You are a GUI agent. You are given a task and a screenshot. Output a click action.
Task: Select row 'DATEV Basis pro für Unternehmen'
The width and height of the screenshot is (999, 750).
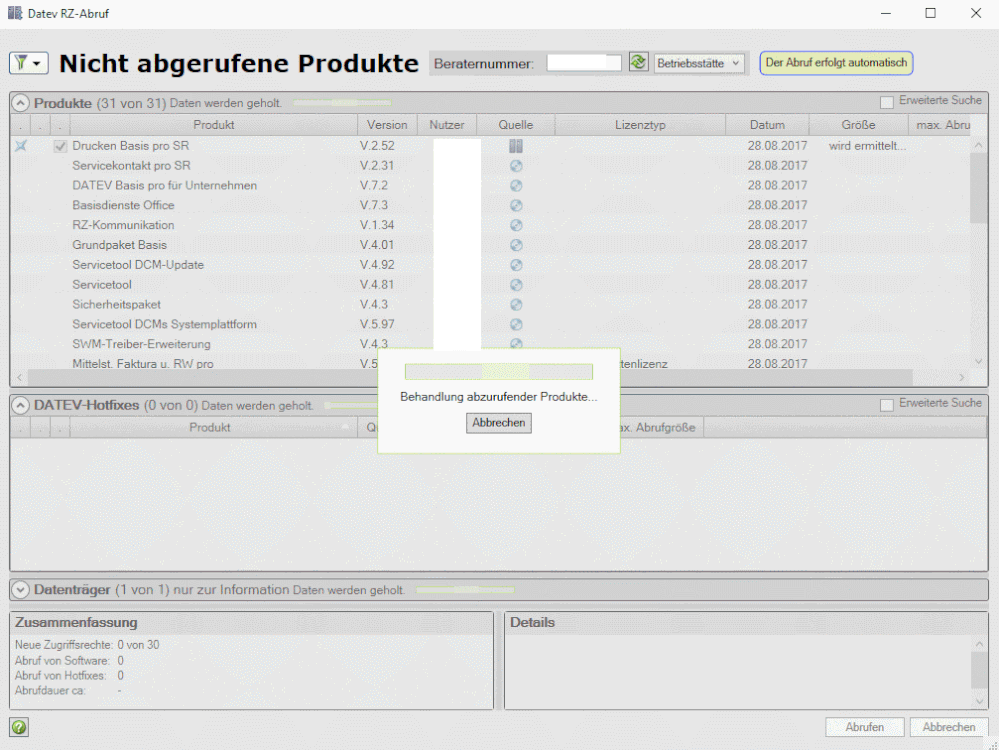coord(491,185)
